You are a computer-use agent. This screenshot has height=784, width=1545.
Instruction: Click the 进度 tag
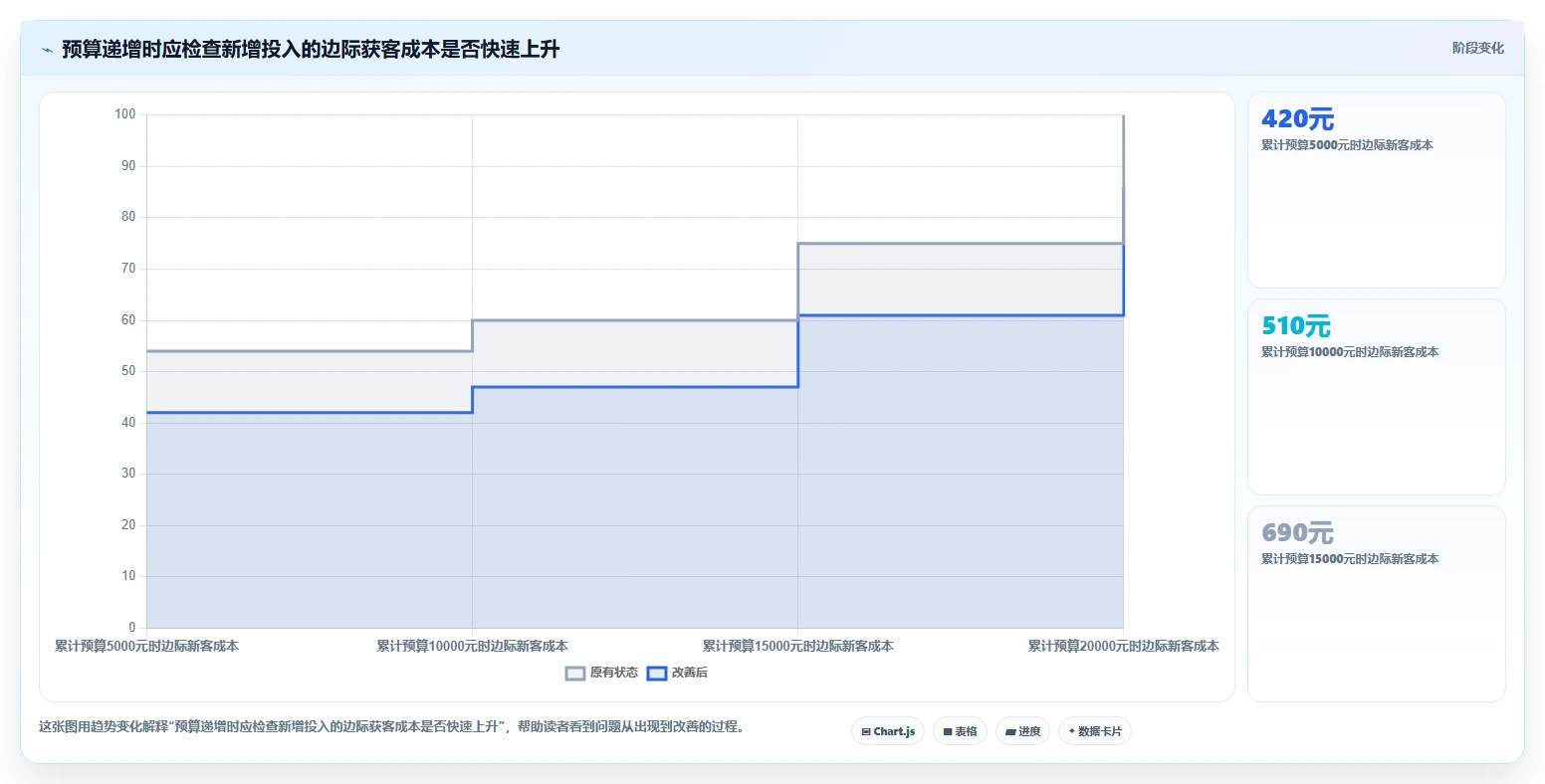click(1022, 731)
